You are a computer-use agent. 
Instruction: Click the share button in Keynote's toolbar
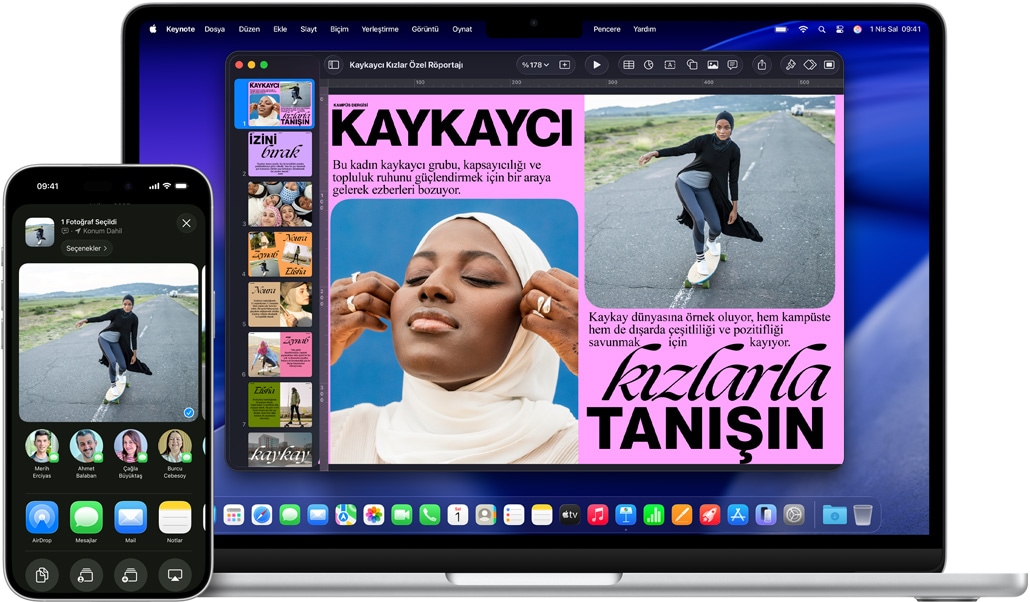pos(763,64)
